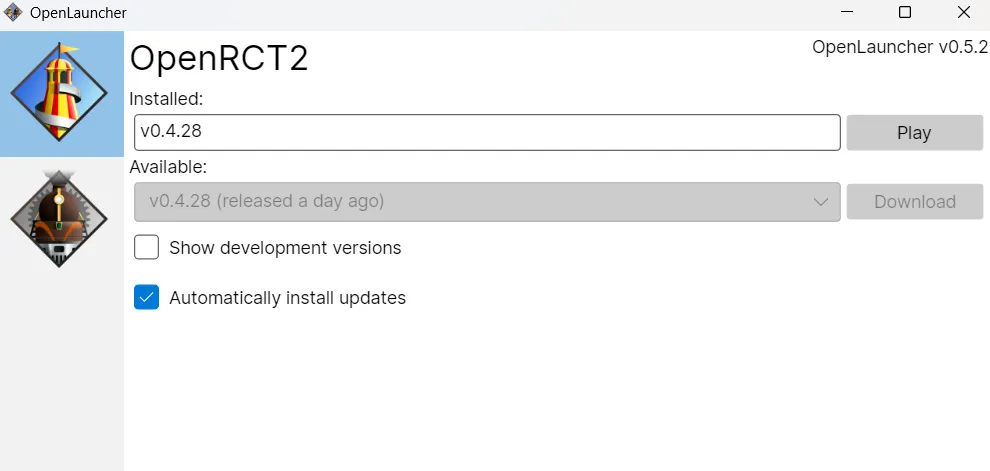The image size is (990, 471).
Task: Click the "Automatically install updates" label text
Action: point(287,298)
